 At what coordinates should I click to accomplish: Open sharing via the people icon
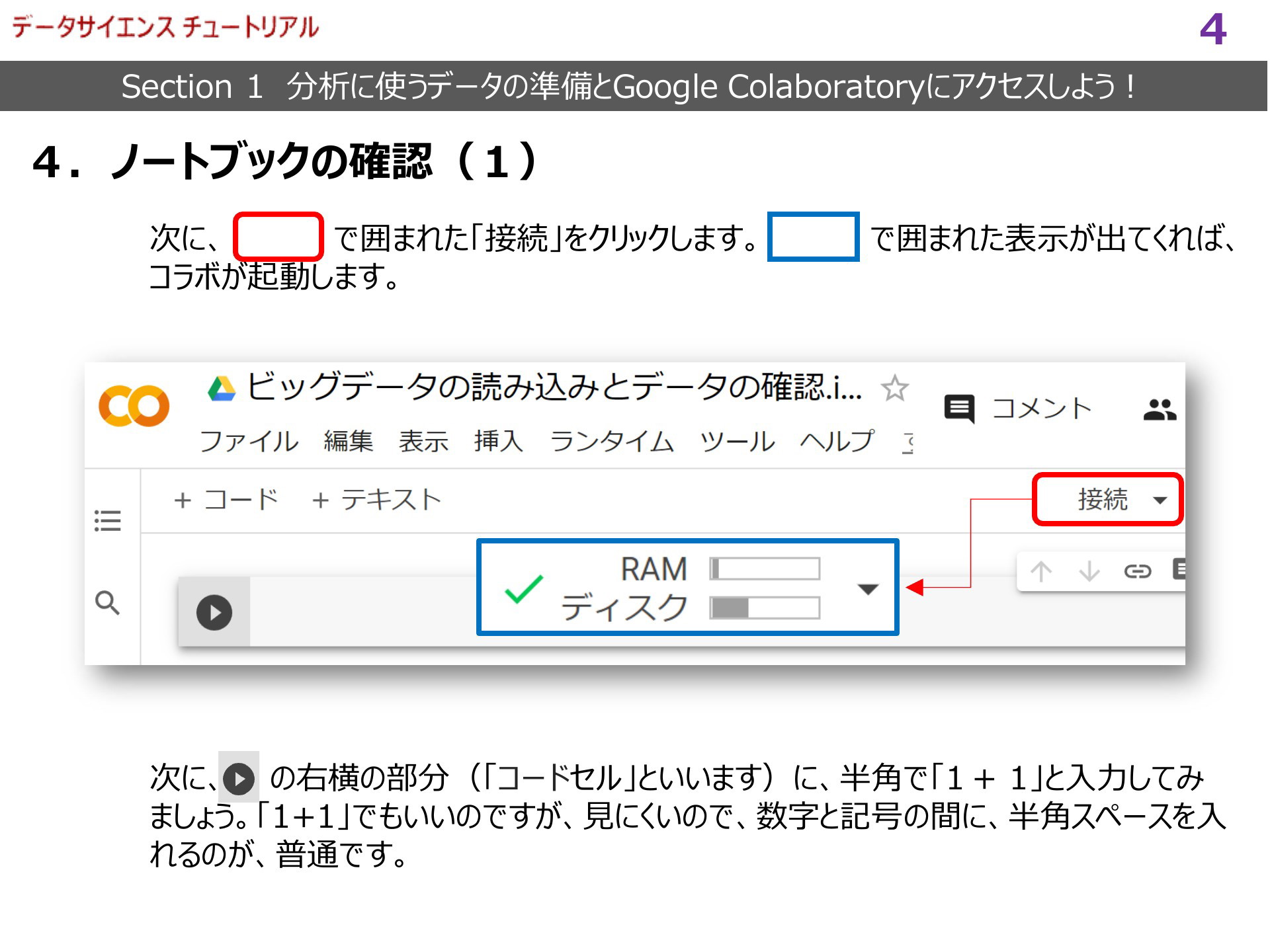click(1160, 409)
